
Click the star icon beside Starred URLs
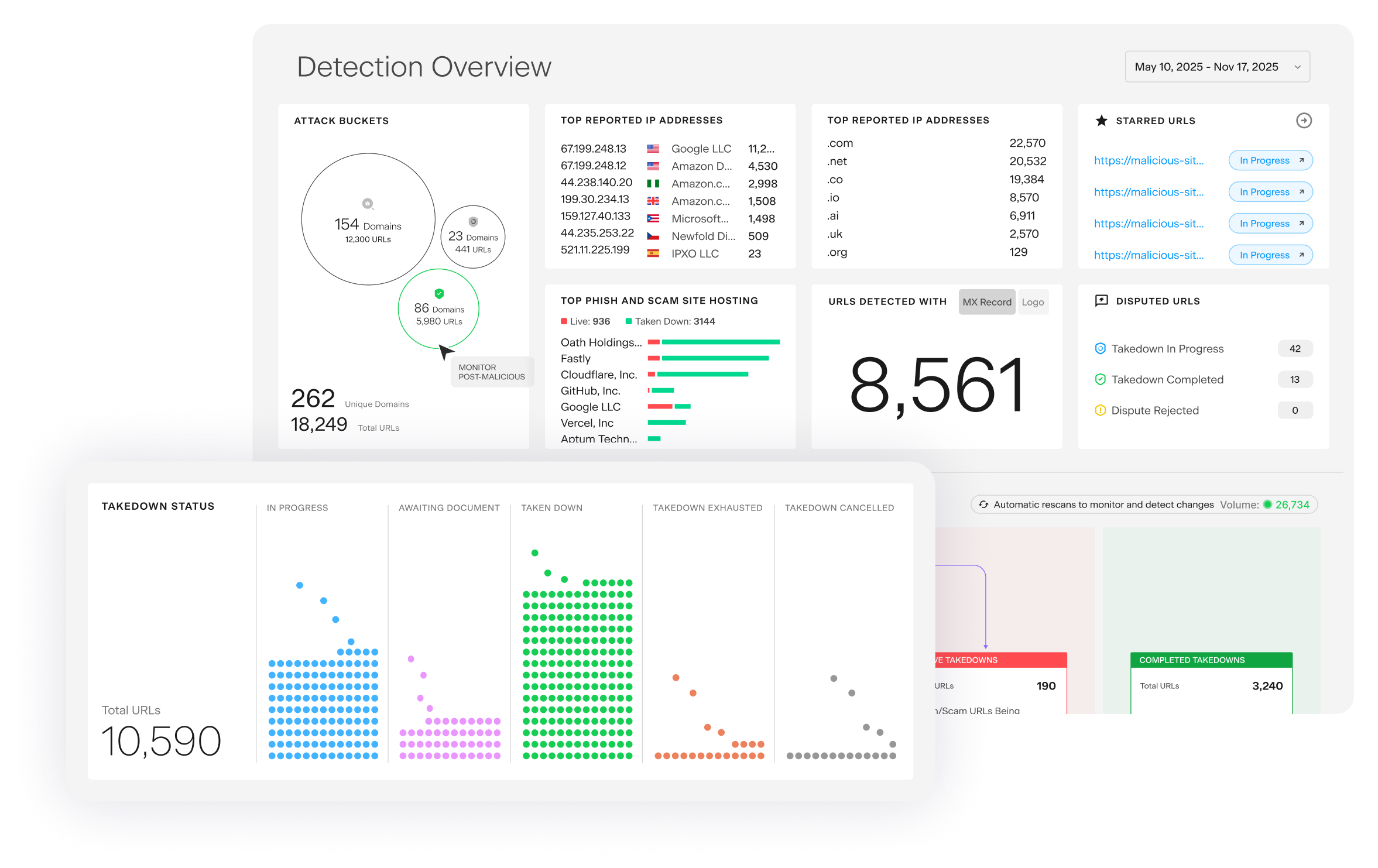(1101, 121)
